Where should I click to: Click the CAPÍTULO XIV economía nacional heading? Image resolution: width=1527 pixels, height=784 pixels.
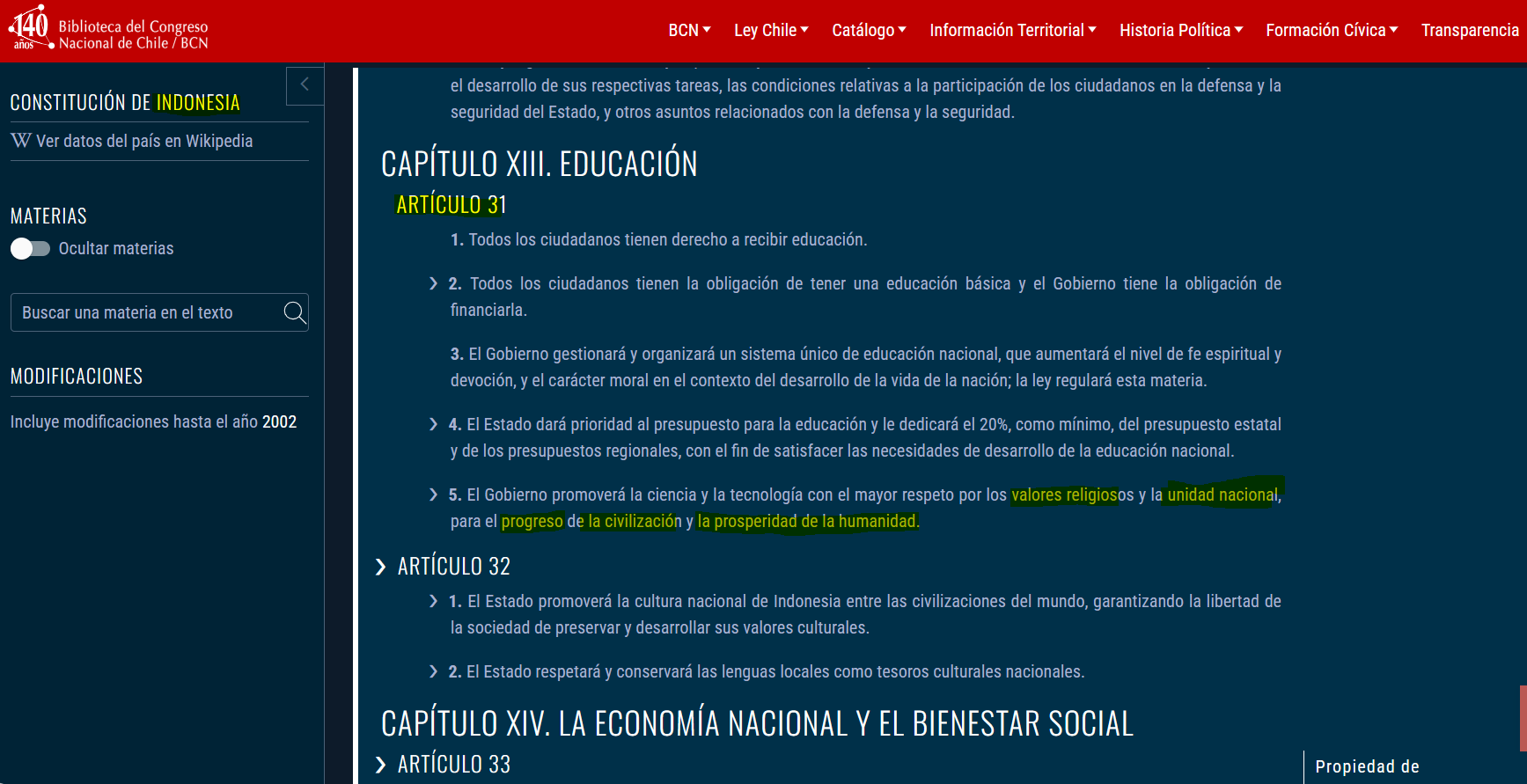pos(757,723)
